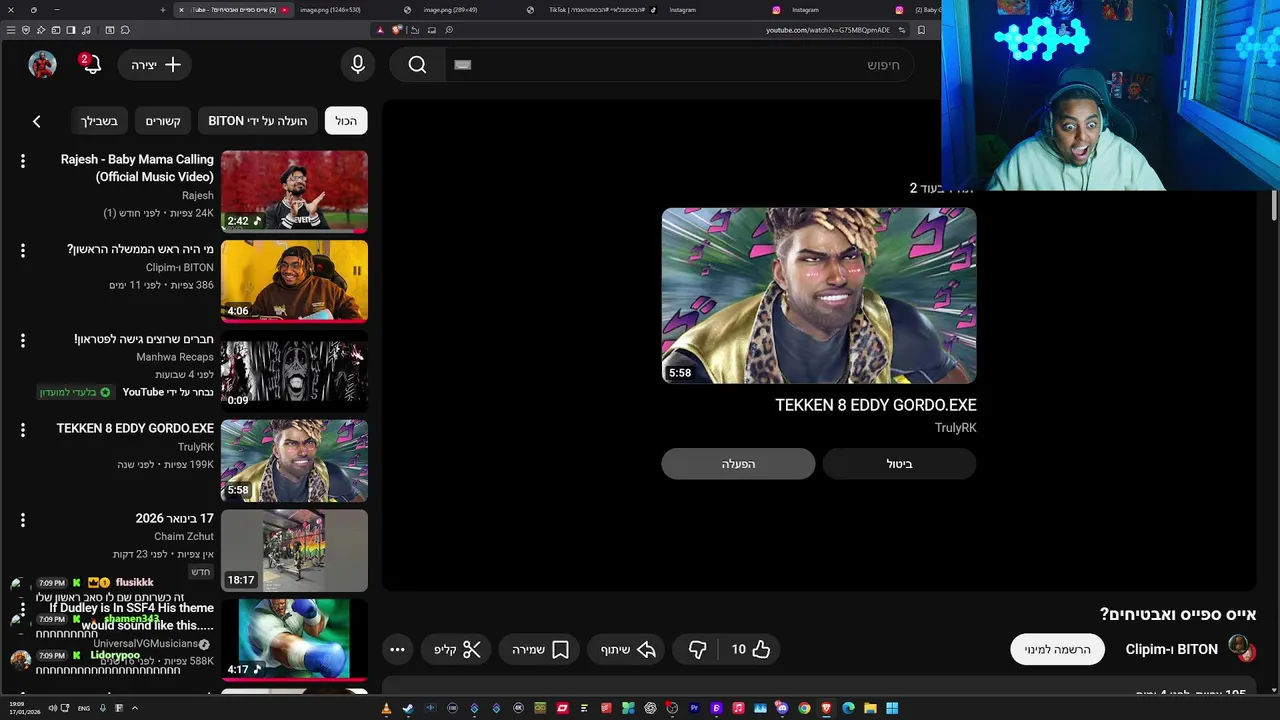
Task: Click הרשמה למינוי subscribe button
Action: [x=1057, y=649]
